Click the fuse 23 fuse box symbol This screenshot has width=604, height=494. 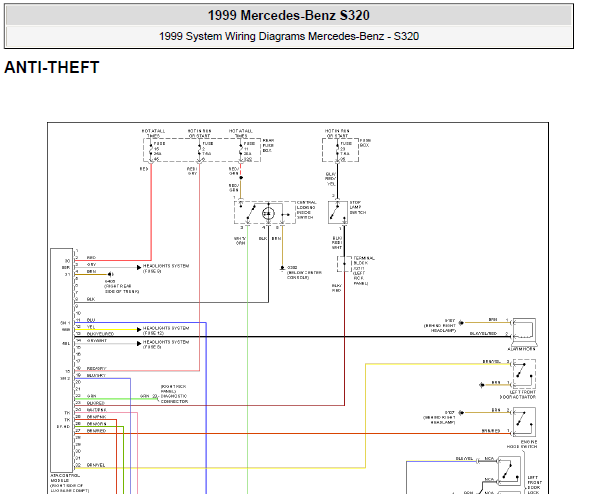tap(341, 150)
